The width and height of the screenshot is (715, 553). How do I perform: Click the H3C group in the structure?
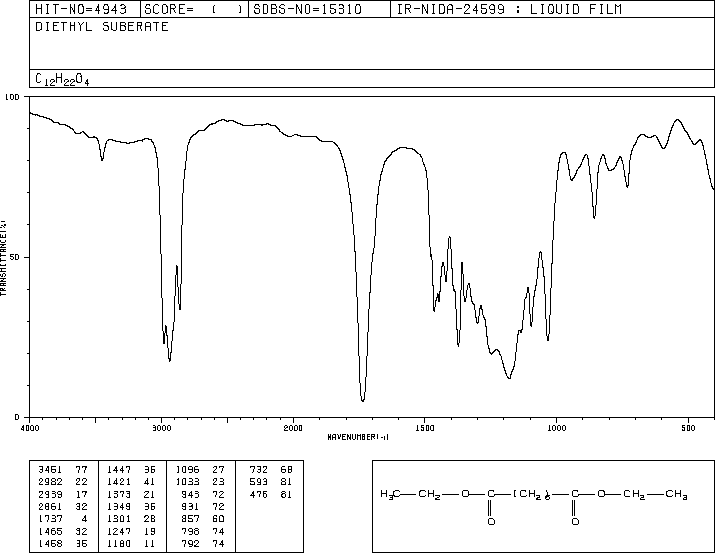pos(390,494)
